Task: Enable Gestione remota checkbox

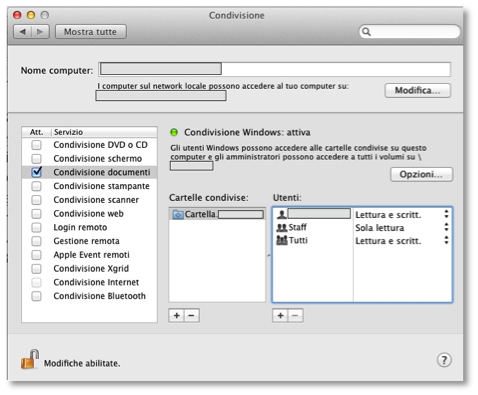Action: (x=36, y=241)
